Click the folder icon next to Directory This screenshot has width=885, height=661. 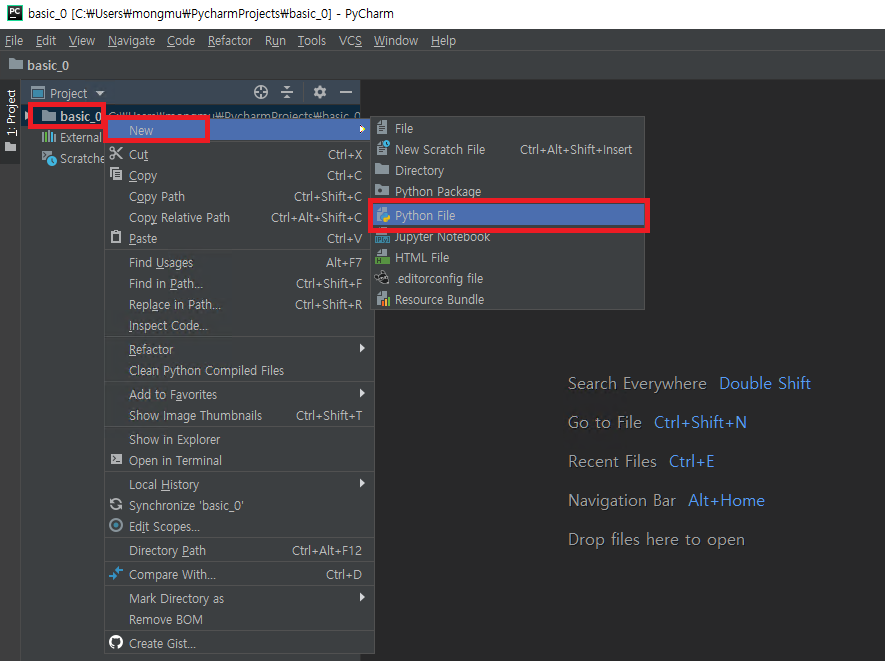pyautogui.click(x=382, y=169)
